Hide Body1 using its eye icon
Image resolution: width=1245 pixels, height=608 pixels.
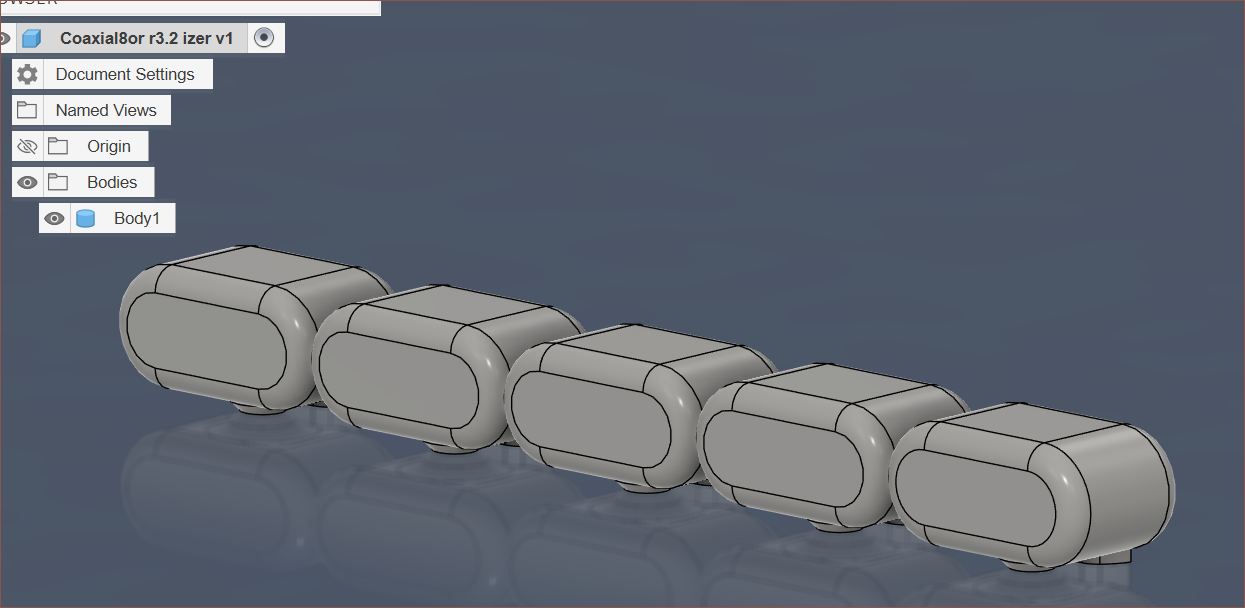[x=55, y=218]
